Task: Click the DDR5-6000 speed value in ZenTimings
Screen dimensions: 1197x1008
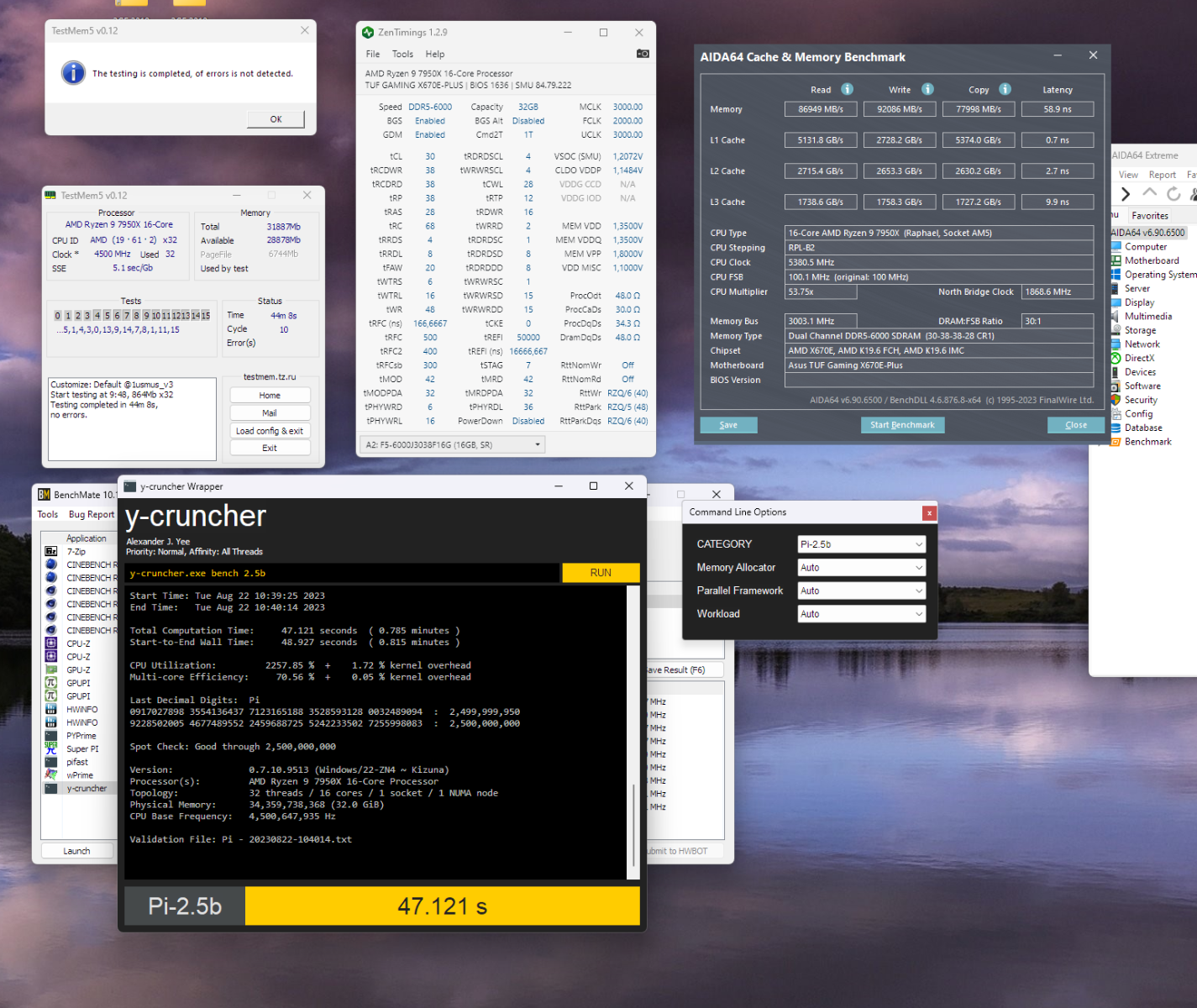Action: pos(430,108)
